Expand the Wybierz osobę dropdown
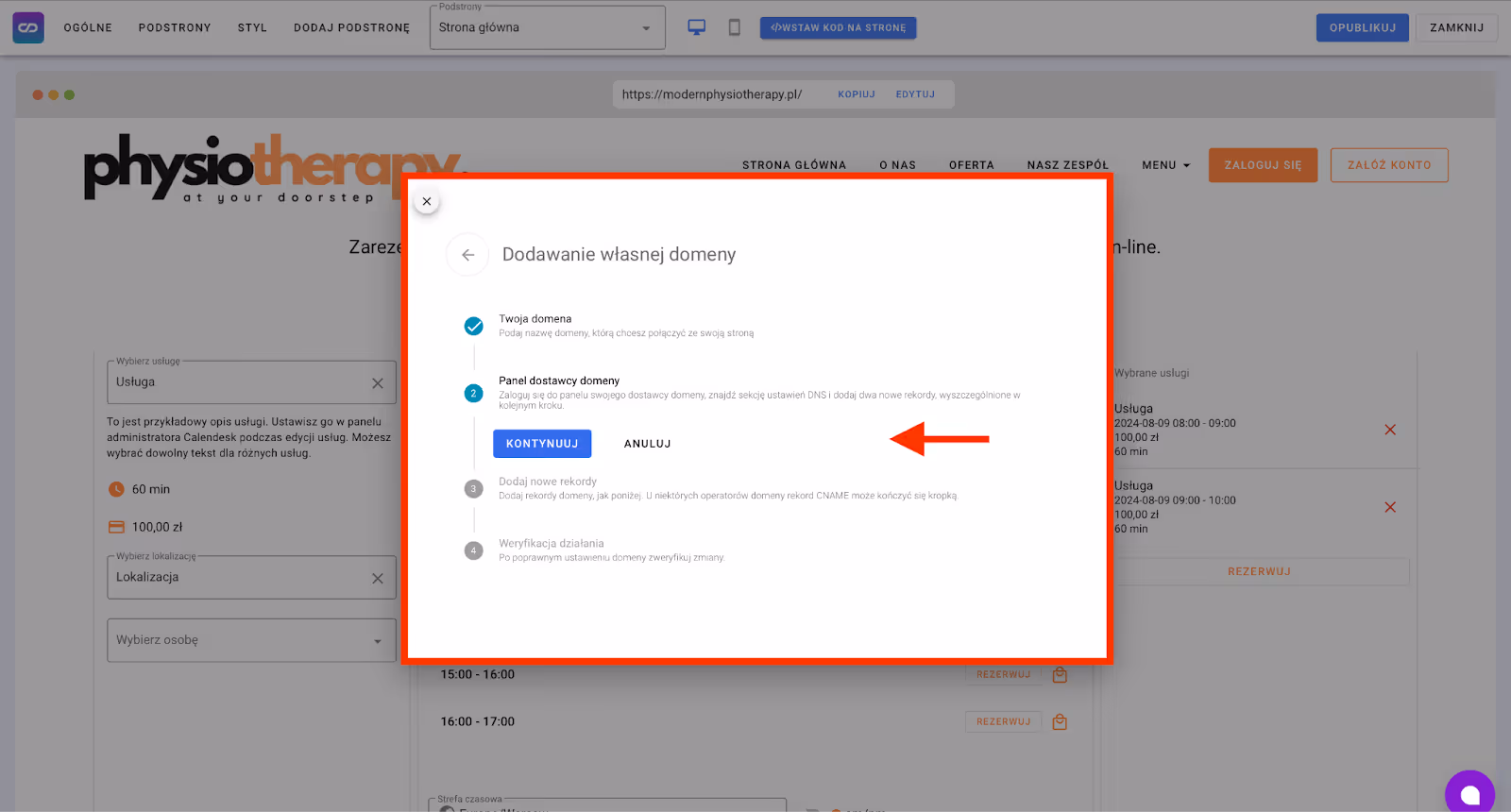This screenshot has width=1511, height=812. (378, 641)
